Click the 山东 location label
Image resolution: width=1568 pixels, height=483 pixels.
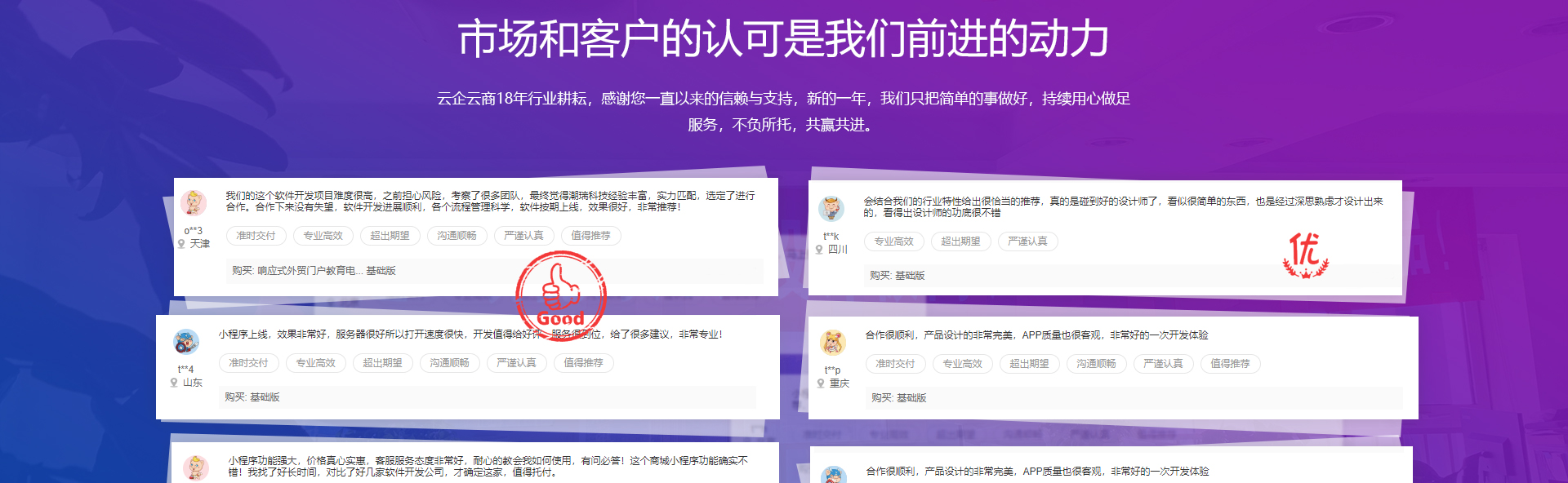click(193, 383)
